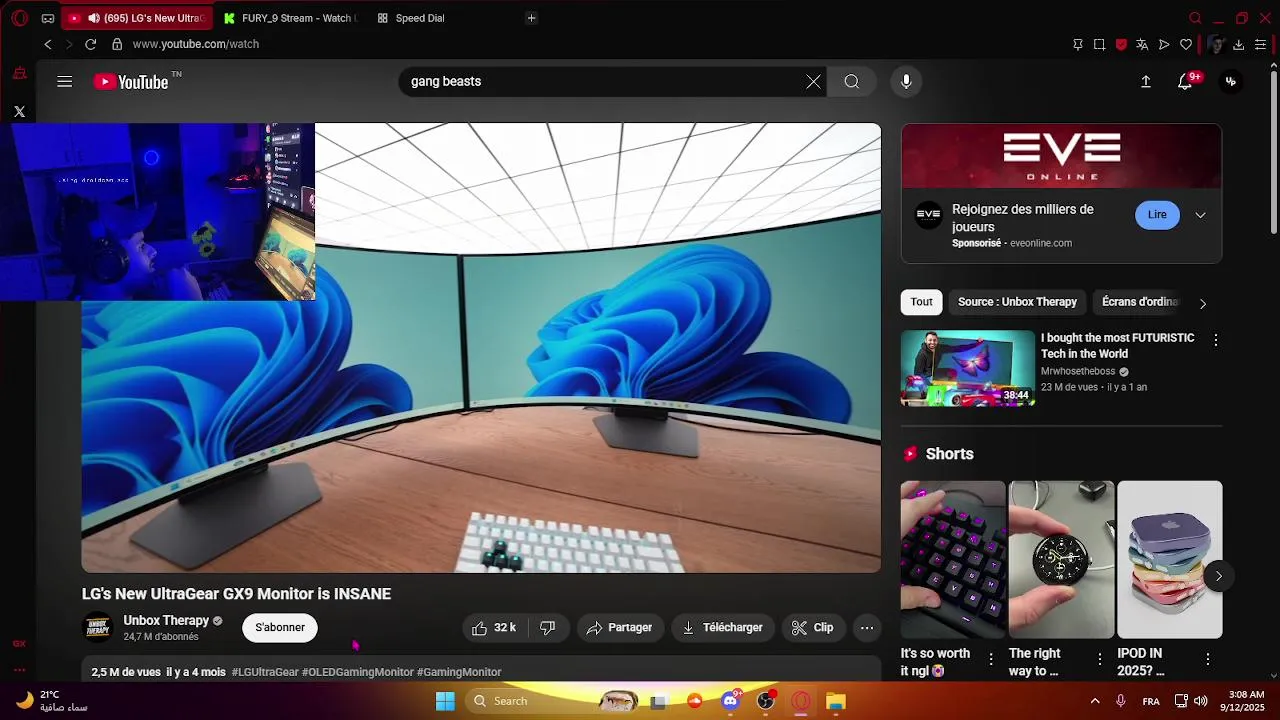Subscribe with the S'abonner button
The image size is (1280, 720).
point(280,628)
